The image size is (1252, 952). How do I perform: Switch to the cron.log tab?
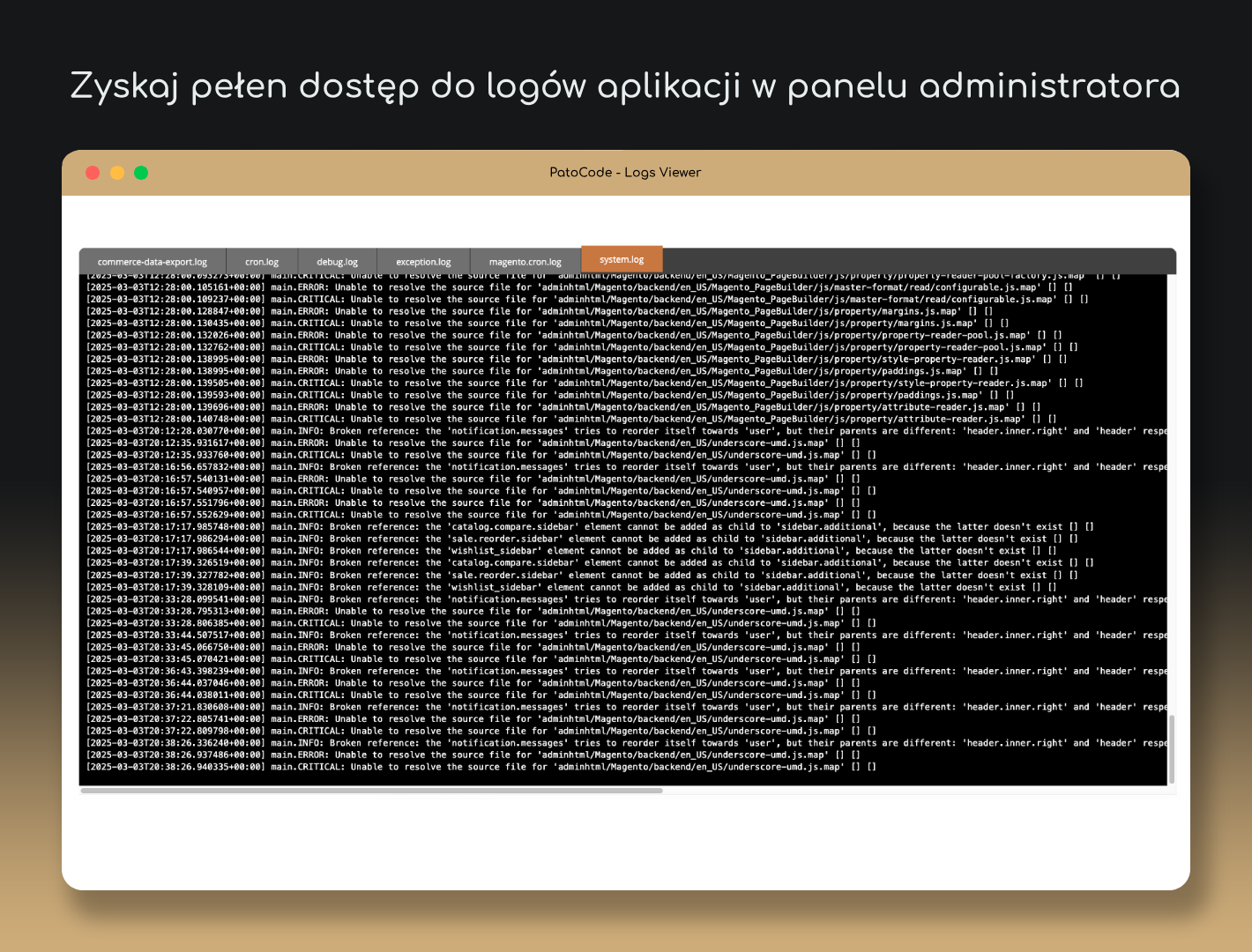click(261, 261)
